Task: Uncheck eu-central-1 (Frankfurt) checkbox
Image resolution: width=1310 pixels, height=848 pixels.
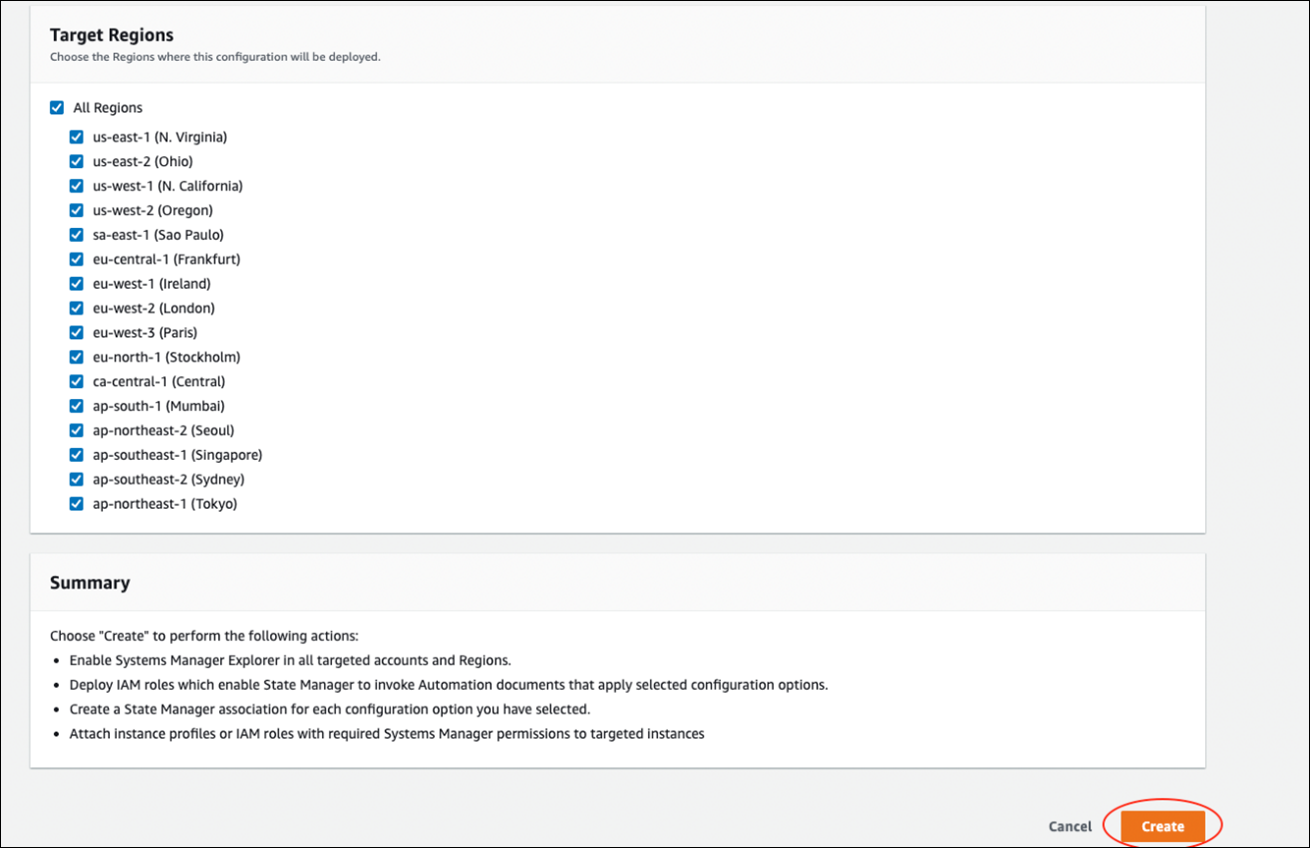Action: [76, 259]
